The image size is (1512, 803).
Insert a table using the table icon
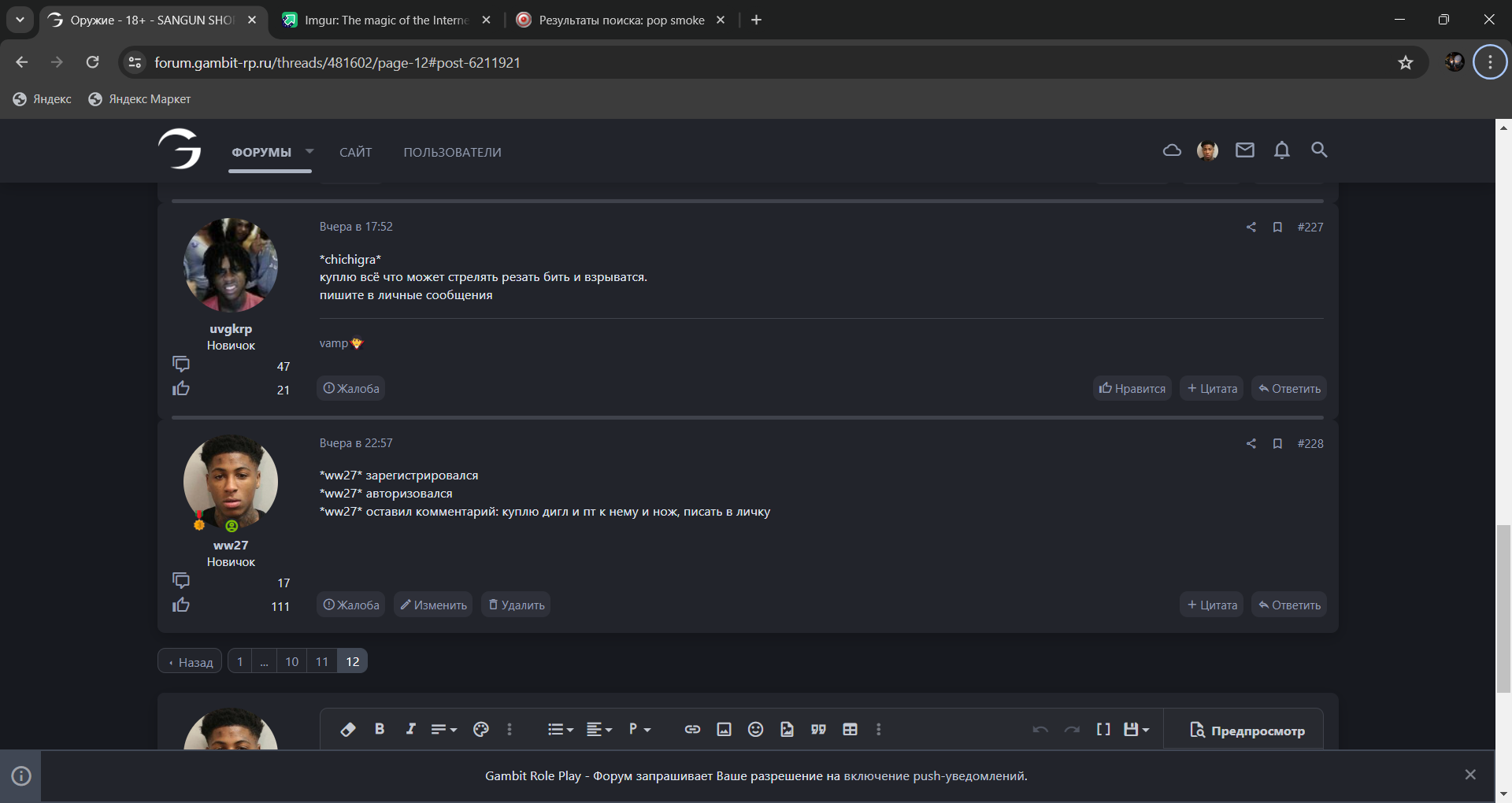tap(850, 730)
